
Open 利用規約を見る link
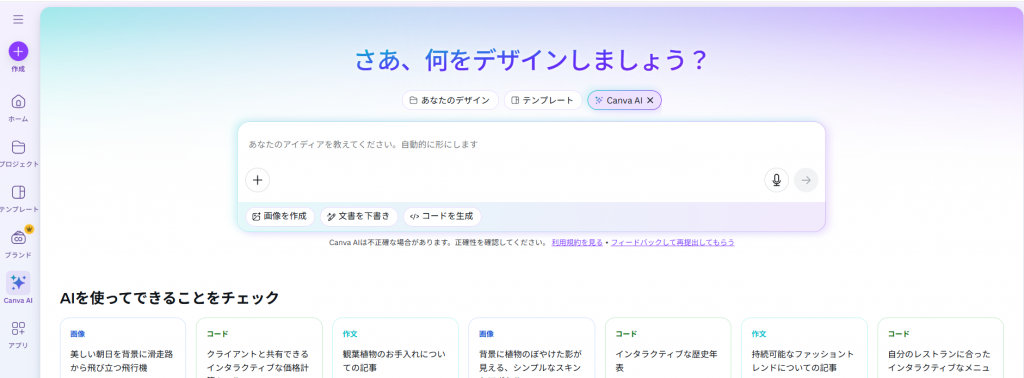[577, 242]
